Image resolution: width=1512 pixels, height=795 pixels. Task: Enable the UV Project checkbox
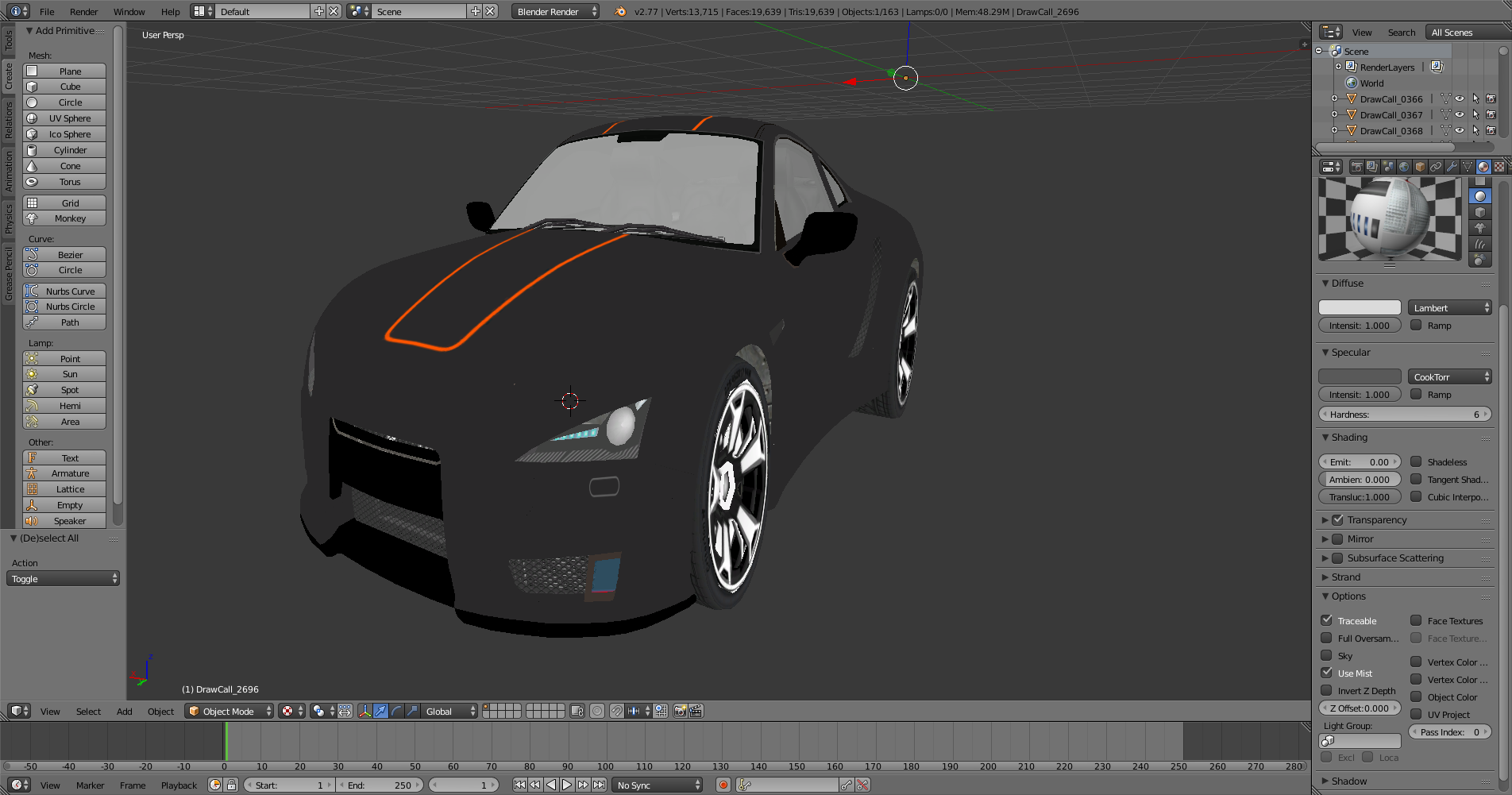[x=1416, y=714]
